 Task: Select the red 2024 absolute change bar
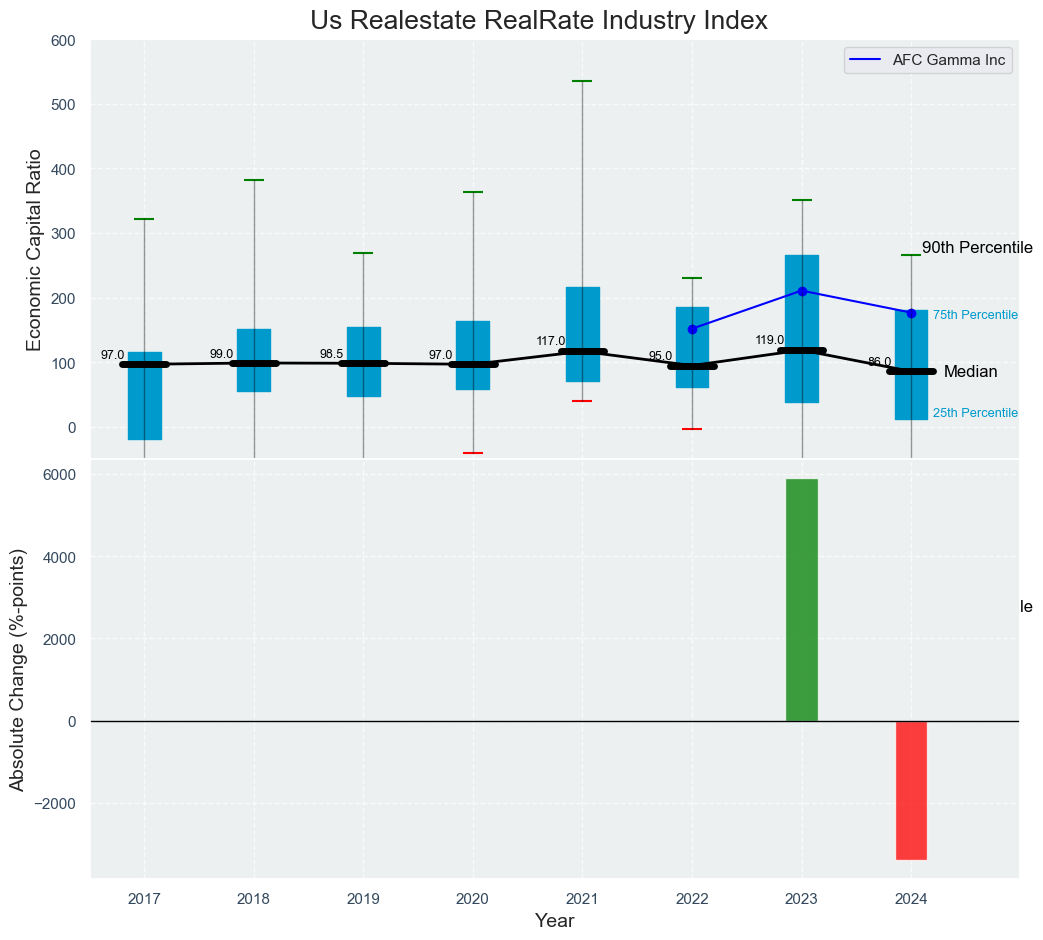click(911, 790)
